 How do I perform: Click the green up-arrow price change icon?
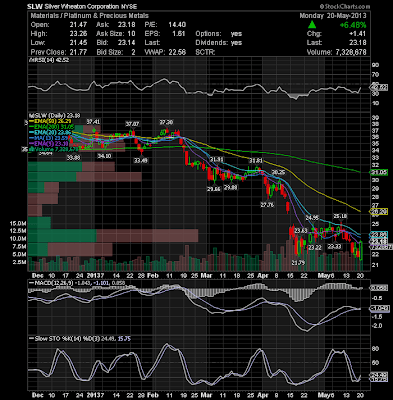(x=312, y=24)
